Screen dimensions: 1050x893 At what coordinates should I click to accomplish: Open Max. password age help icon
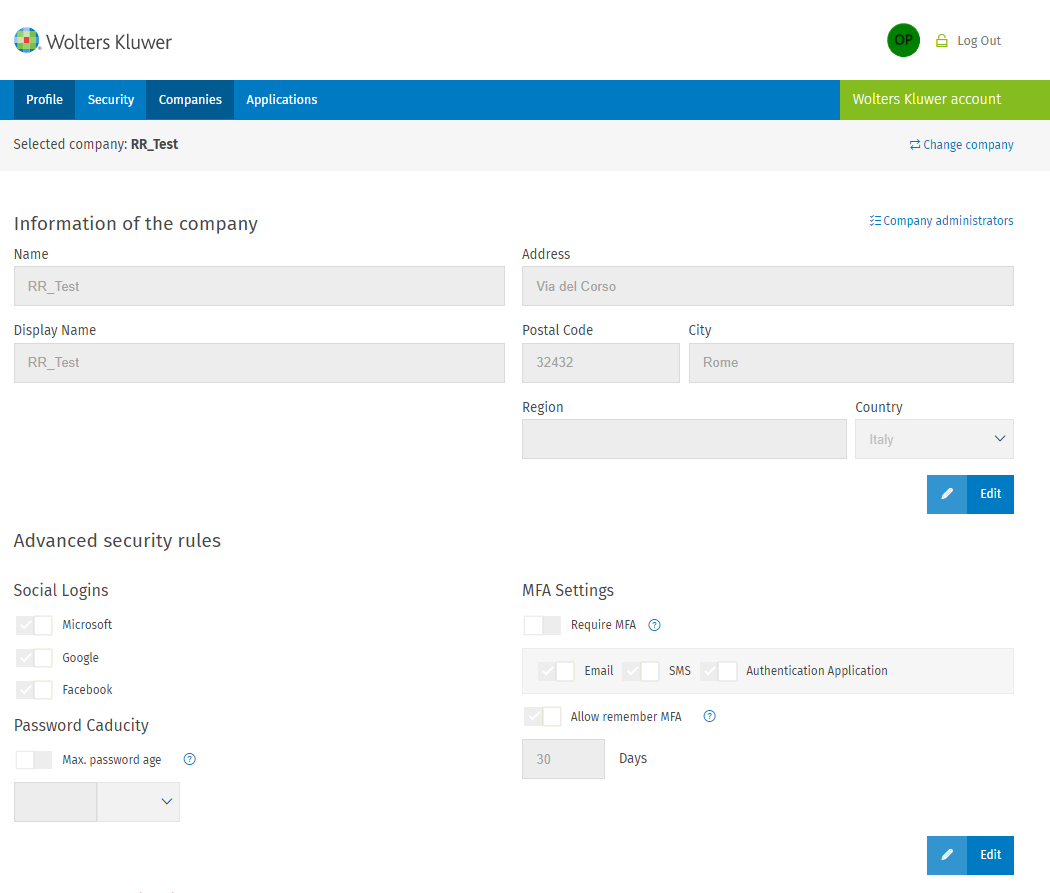190,759
